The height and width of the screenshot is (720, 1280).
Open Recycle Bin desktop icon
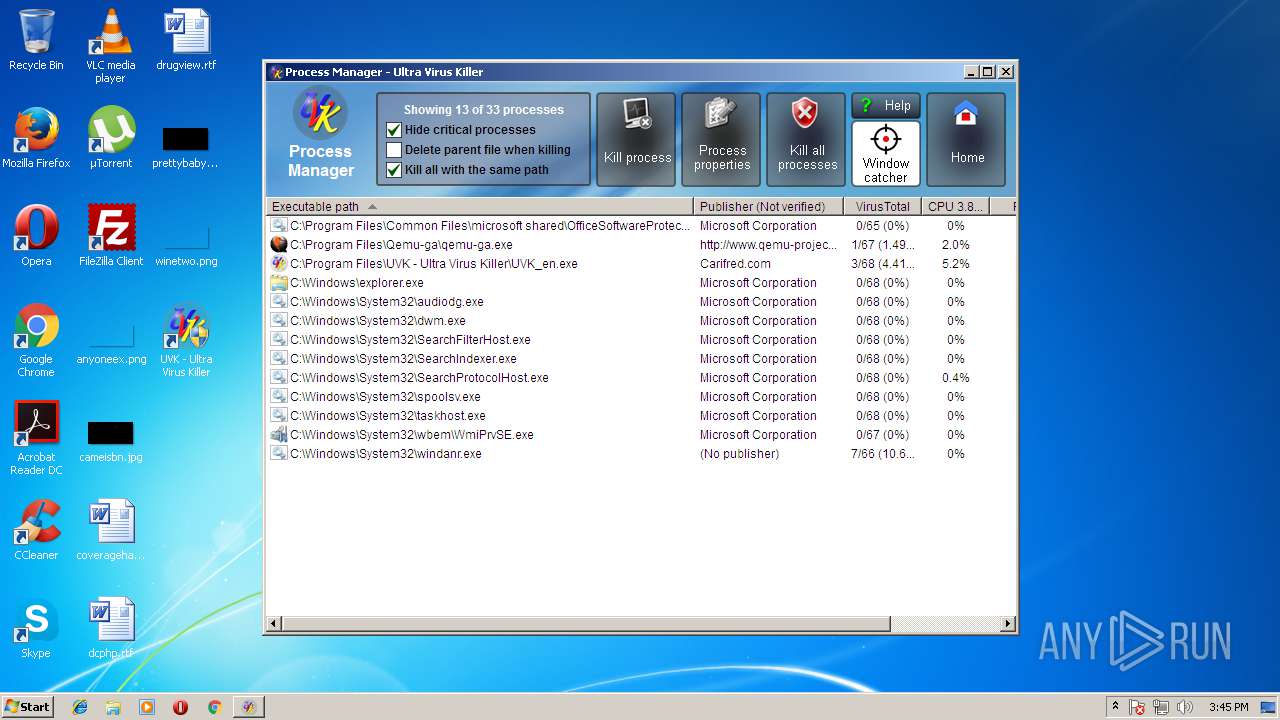tap(36, 40)
